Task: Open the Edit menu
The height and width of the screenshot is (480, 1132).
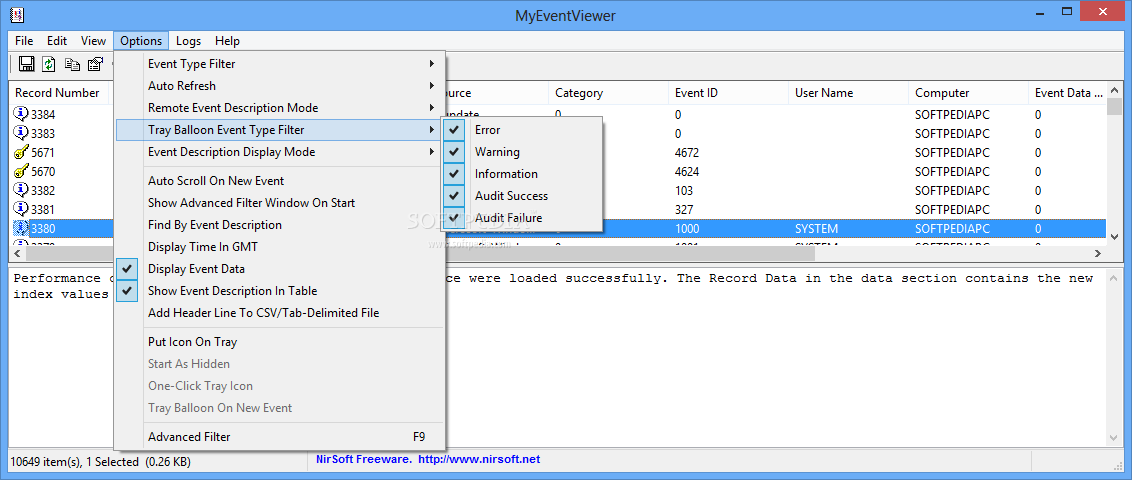Action: tap(57, 41)
